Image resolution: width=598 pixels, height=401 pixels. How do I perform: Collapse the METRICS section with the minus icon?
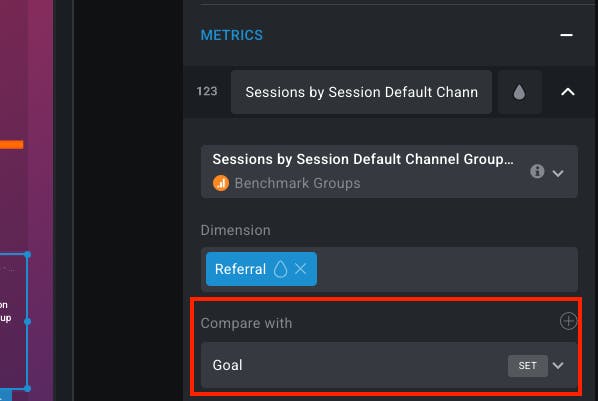click(x=566, y=35)
